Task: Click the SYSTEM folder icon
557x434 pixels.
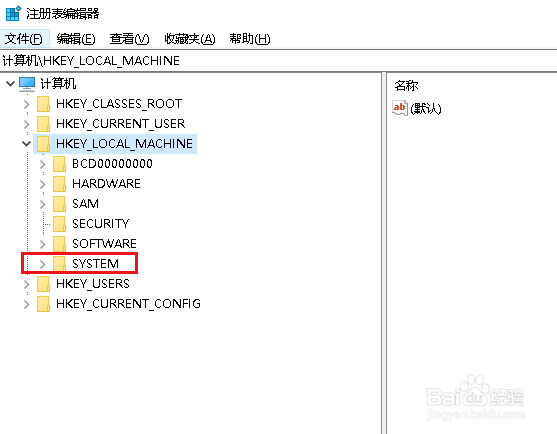Action: coord(59,264)
